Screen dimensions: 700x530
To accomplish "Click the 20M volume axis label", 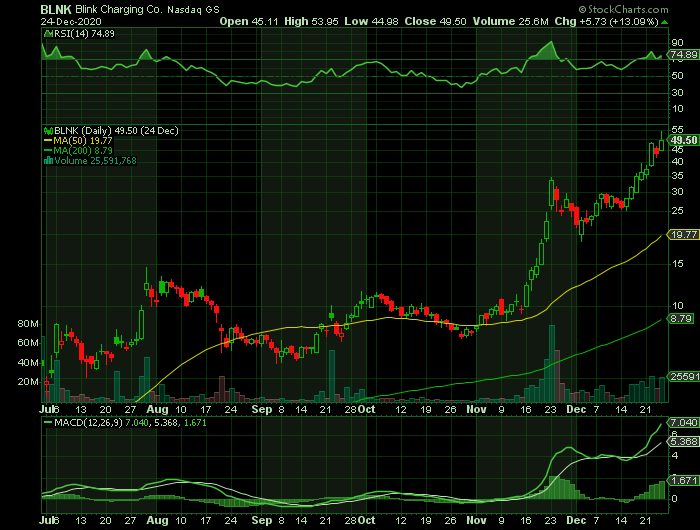I will tap(28, 382).
